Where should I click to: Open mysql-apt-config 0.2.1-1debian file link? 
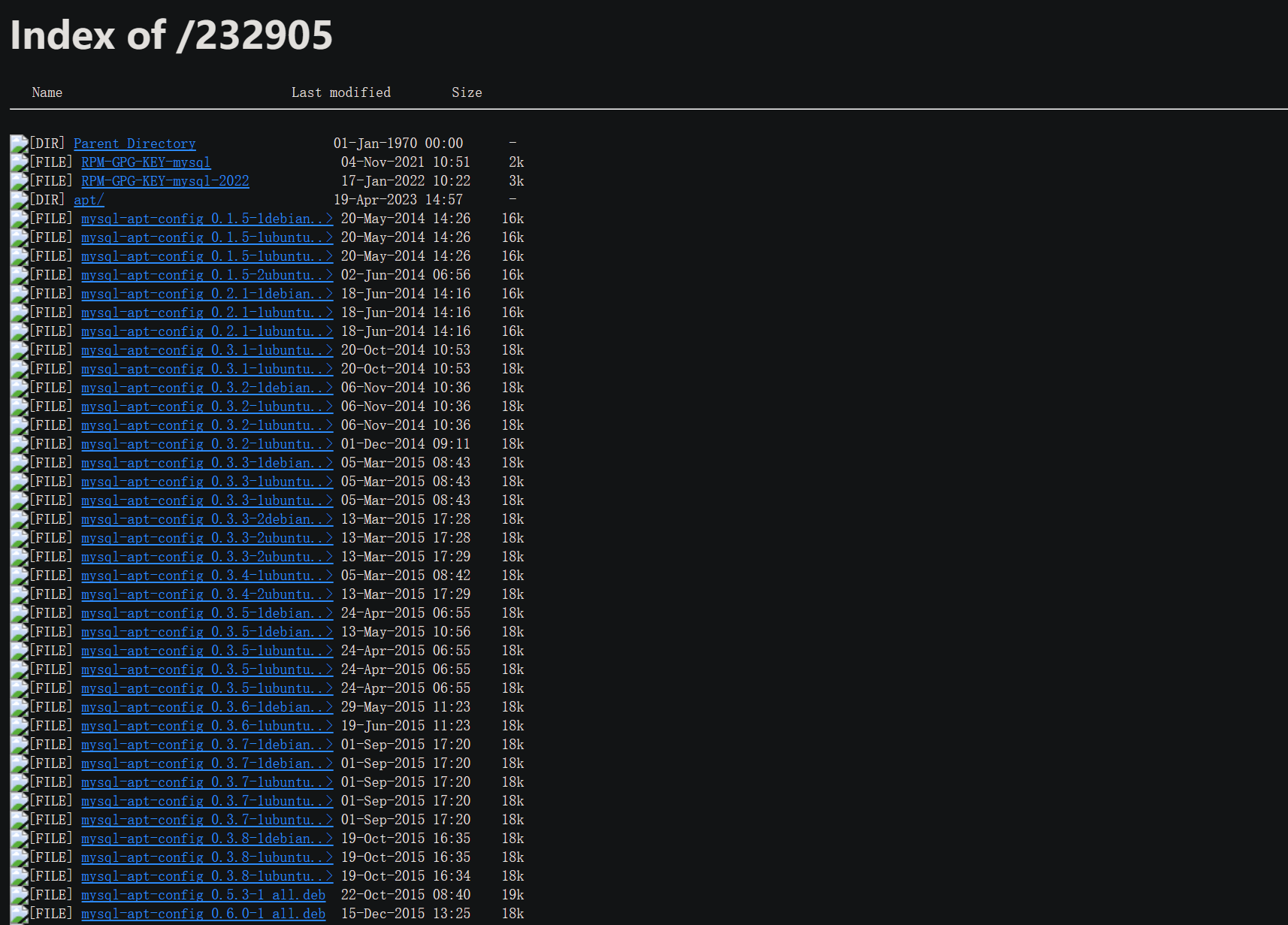[207, 294]
